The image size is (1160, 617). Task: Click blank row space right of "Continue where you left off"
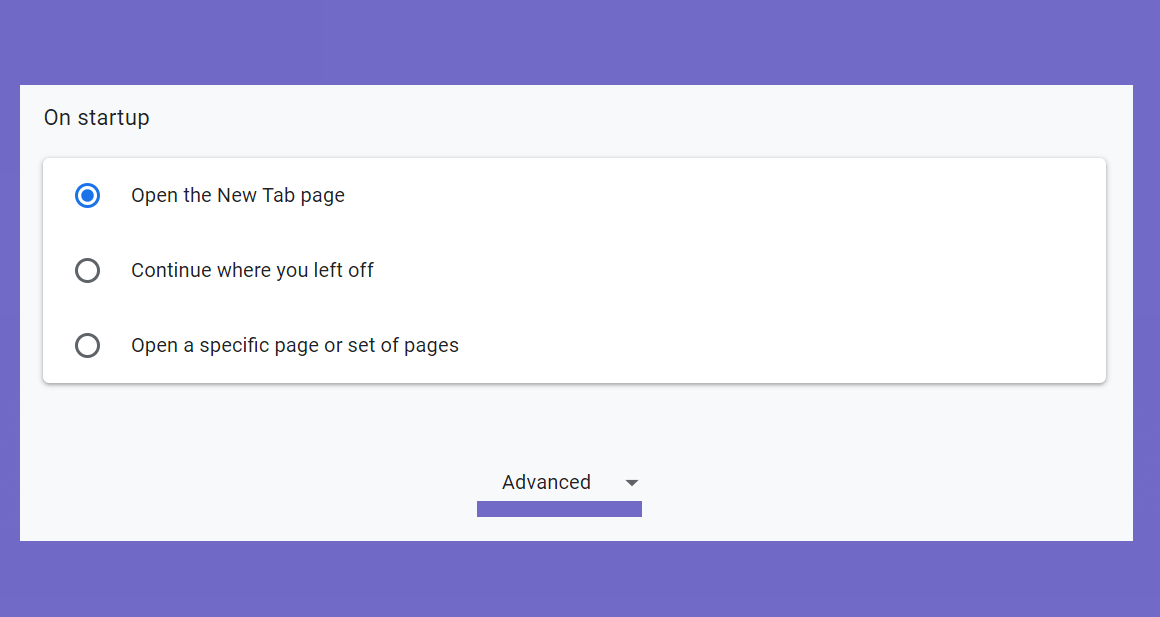[x=740, y=270]
